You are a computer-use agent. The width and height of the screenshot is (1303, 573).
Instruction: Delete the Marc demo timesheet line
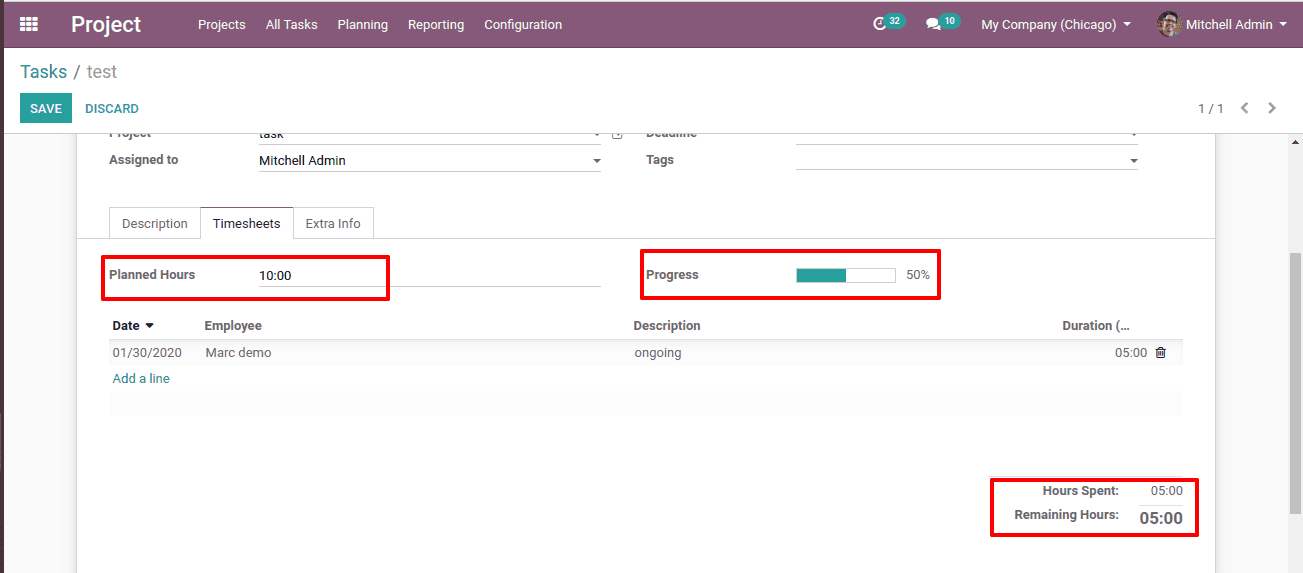[1160, 353]
